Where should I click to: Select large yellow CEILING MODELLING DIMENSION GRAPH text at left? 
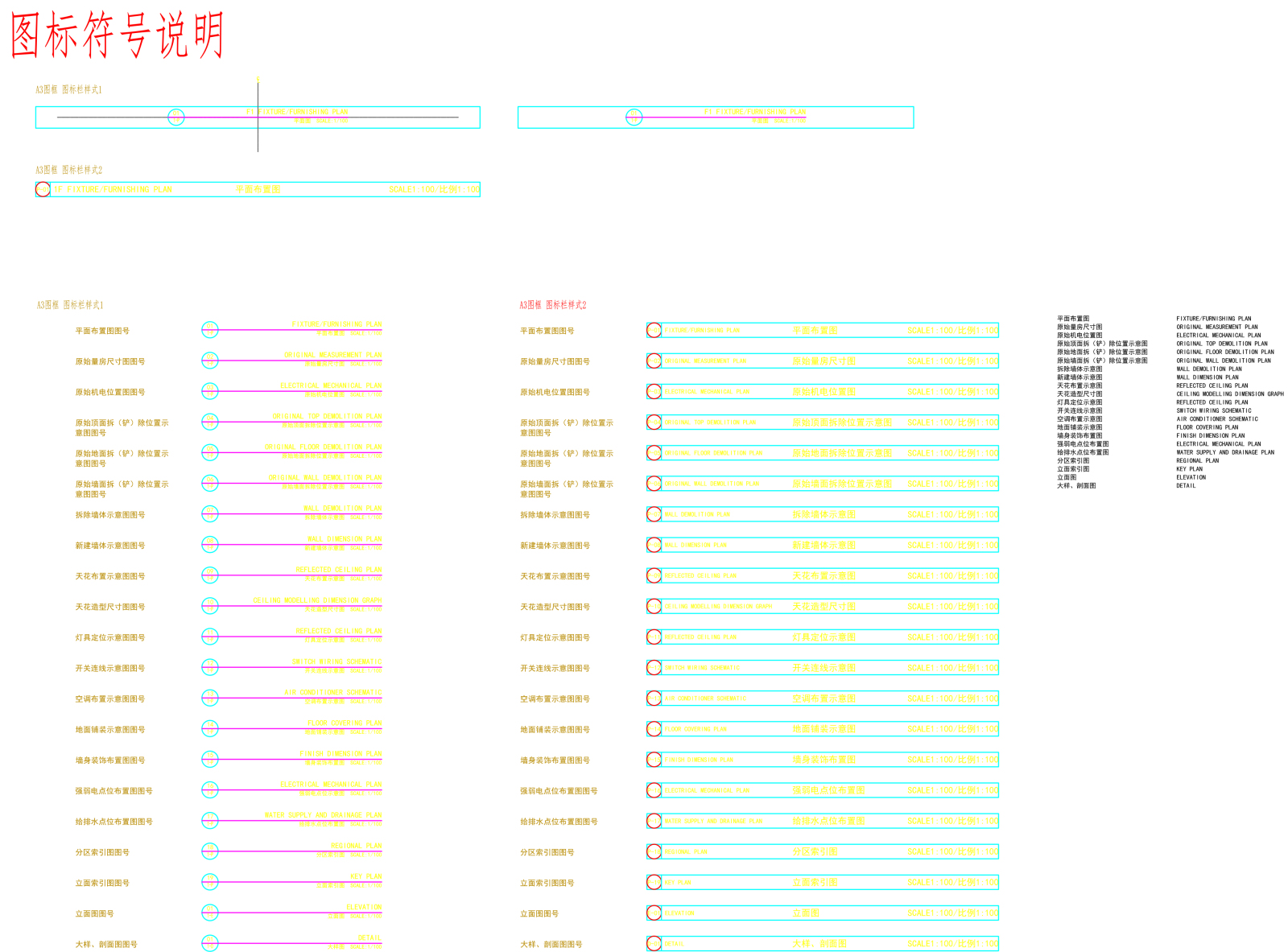pyautogui.click(x=317, y=600)
